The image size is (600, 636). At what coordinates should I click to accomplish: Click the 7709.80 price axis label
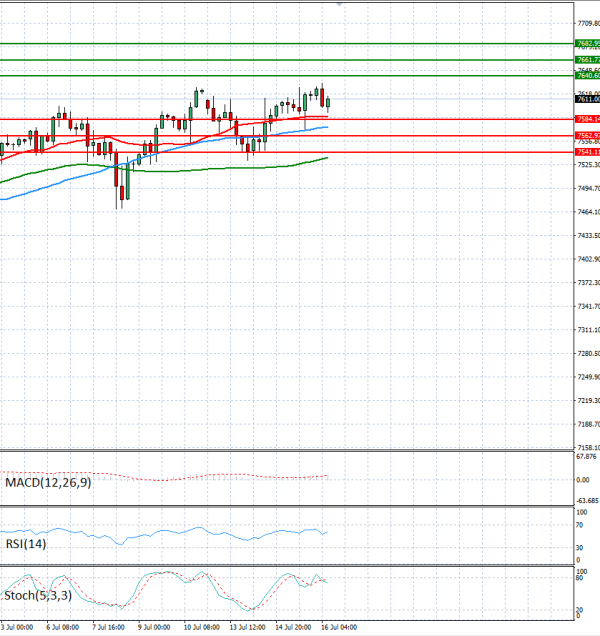tap(588, 24)
